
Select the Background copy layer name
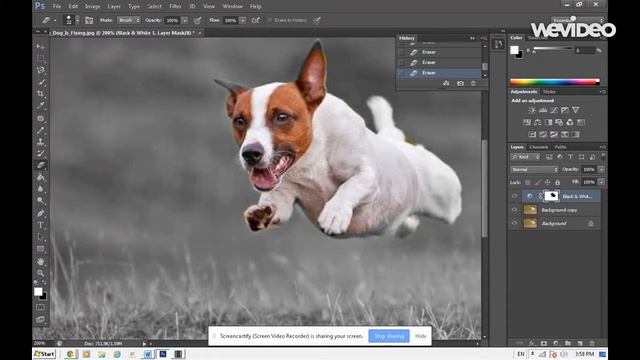[559, 210]
